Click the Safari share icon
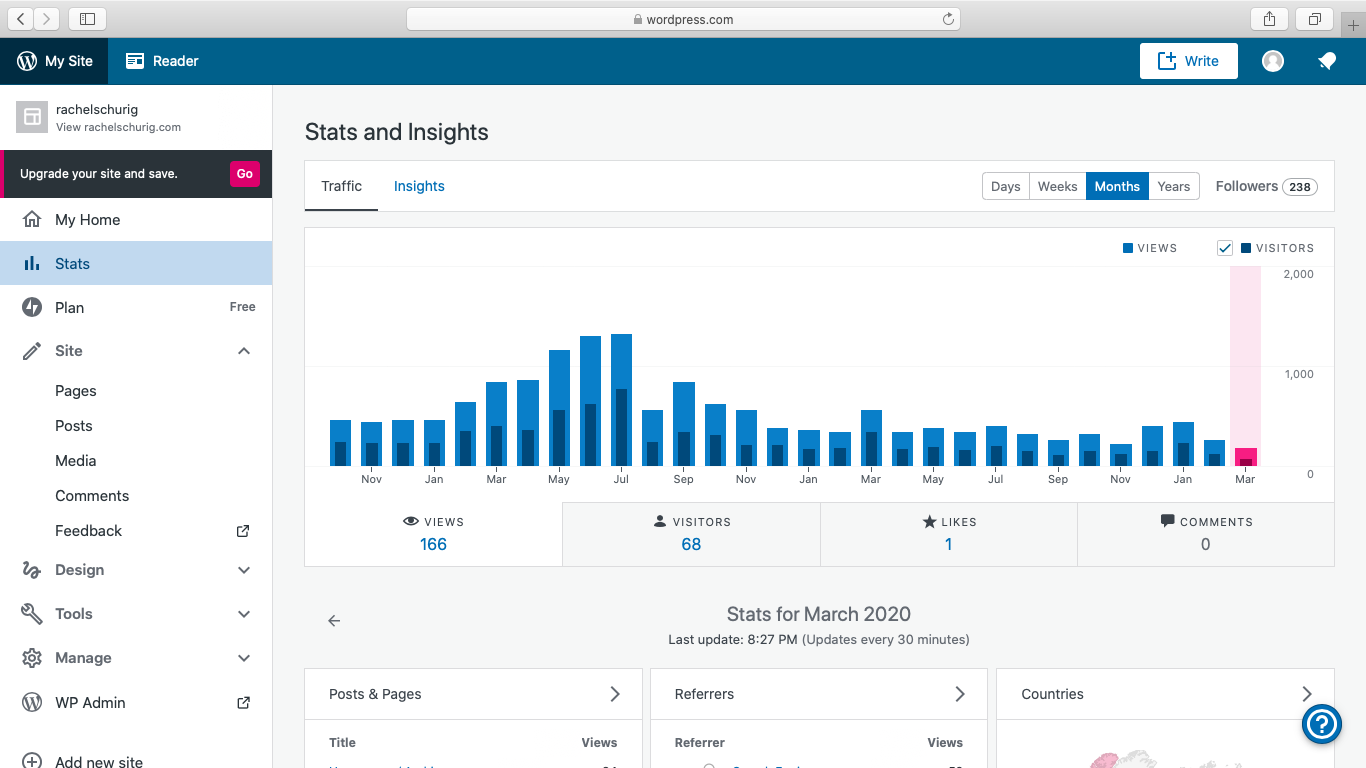 (x=1270, y=19)
